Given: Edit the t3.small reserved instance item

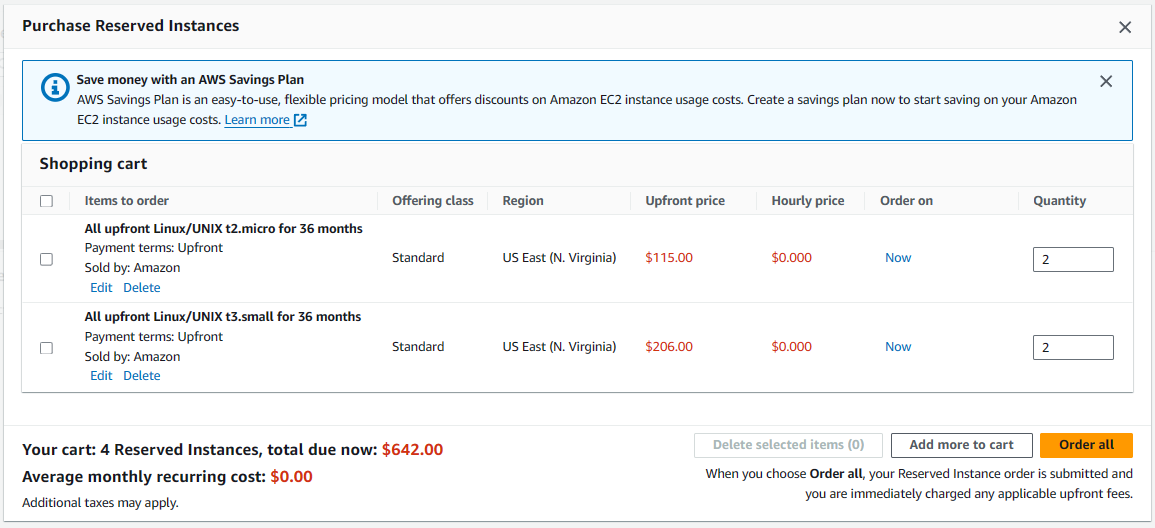Looking at the screenshot, I should 101,376.
